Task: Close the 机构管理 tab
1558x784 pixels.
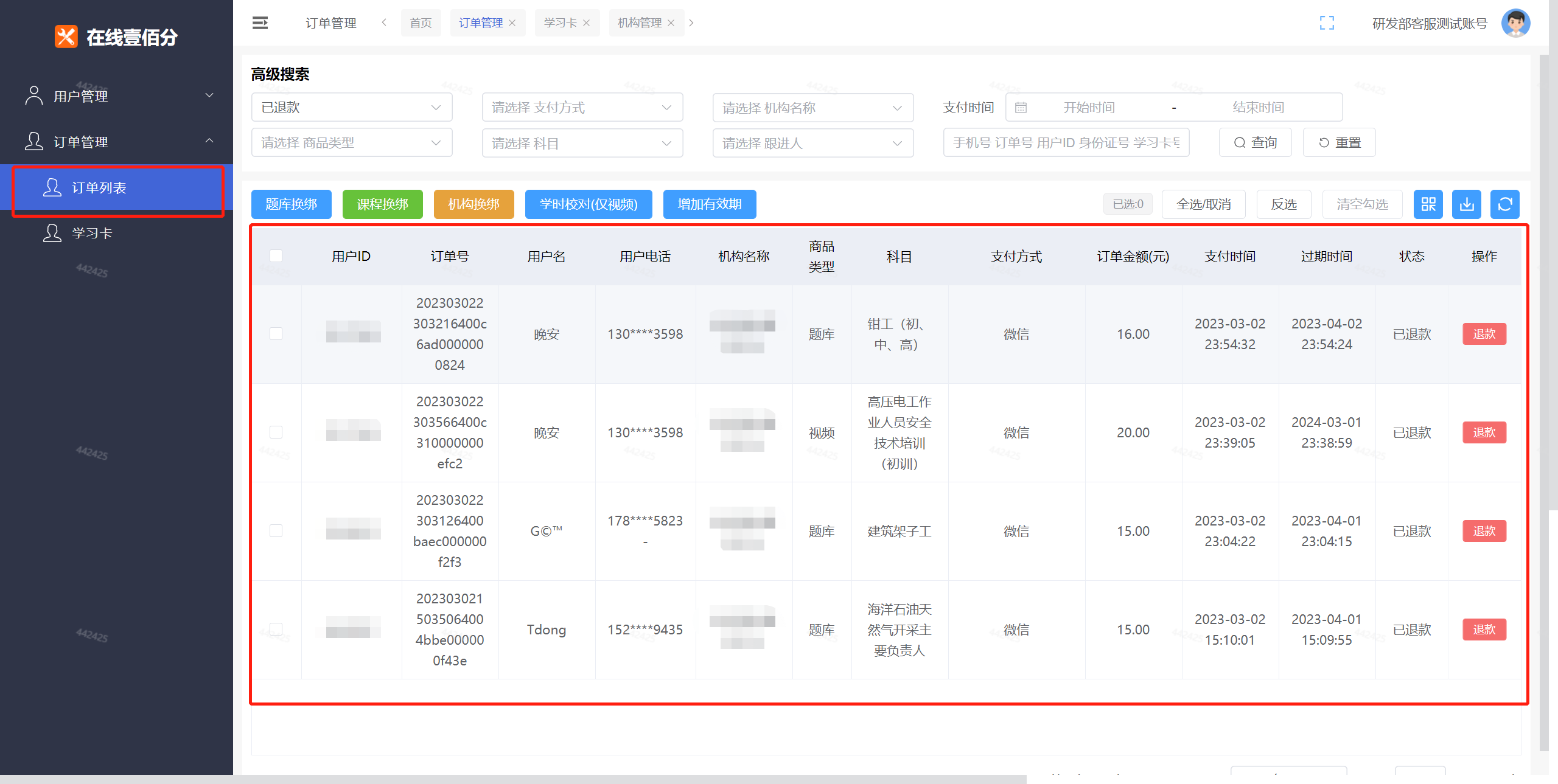Action: click(671, 23)
